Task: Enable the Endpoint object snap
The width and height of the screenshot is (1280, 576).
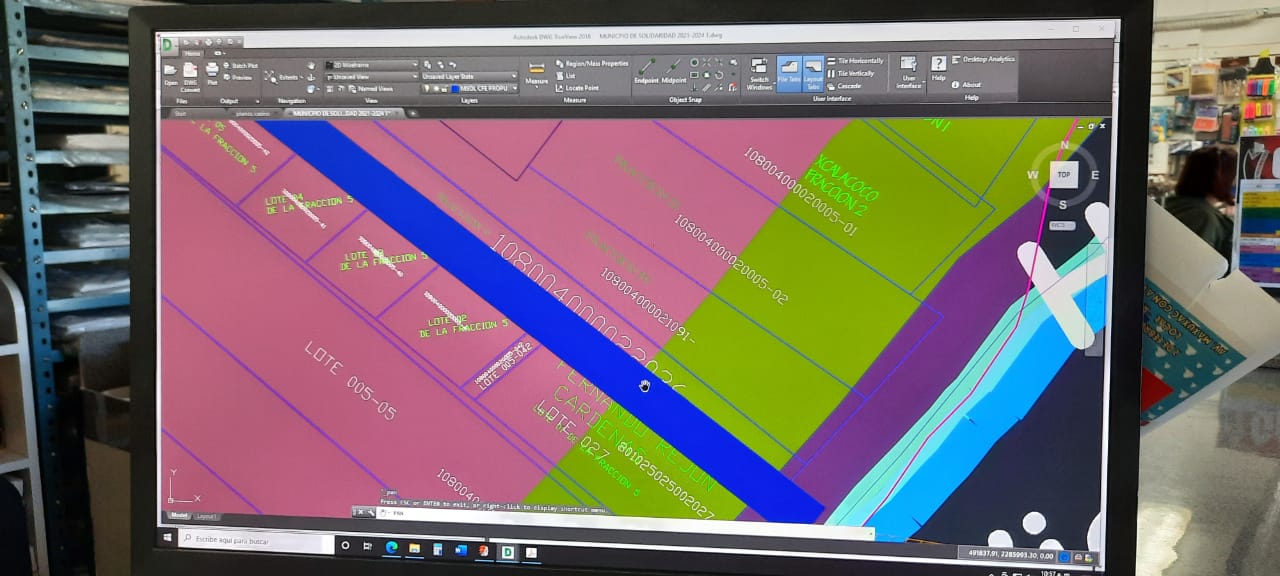Action: (x=646, y=70)
